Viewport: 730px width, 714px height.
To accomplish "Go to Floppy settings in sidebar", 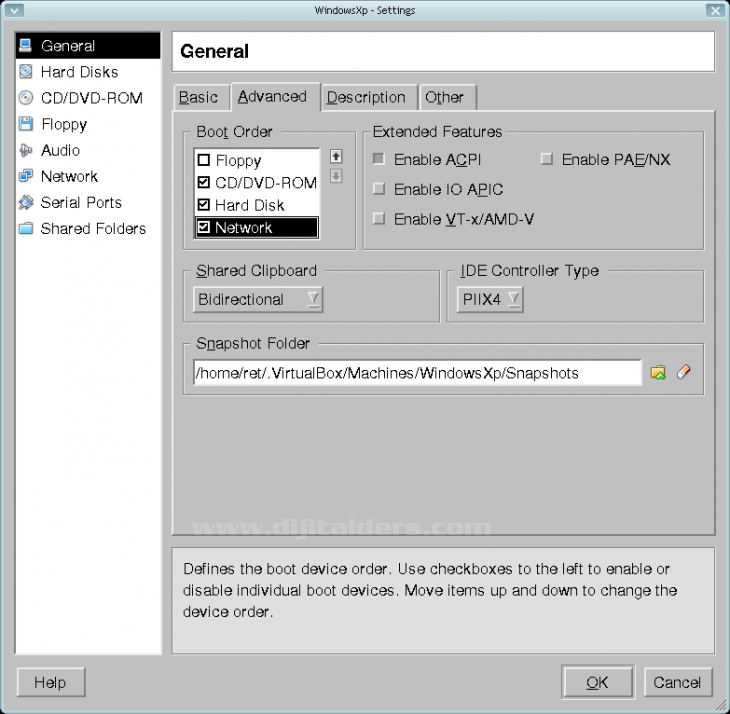I will pyautogui.click(x=88, y=124).
